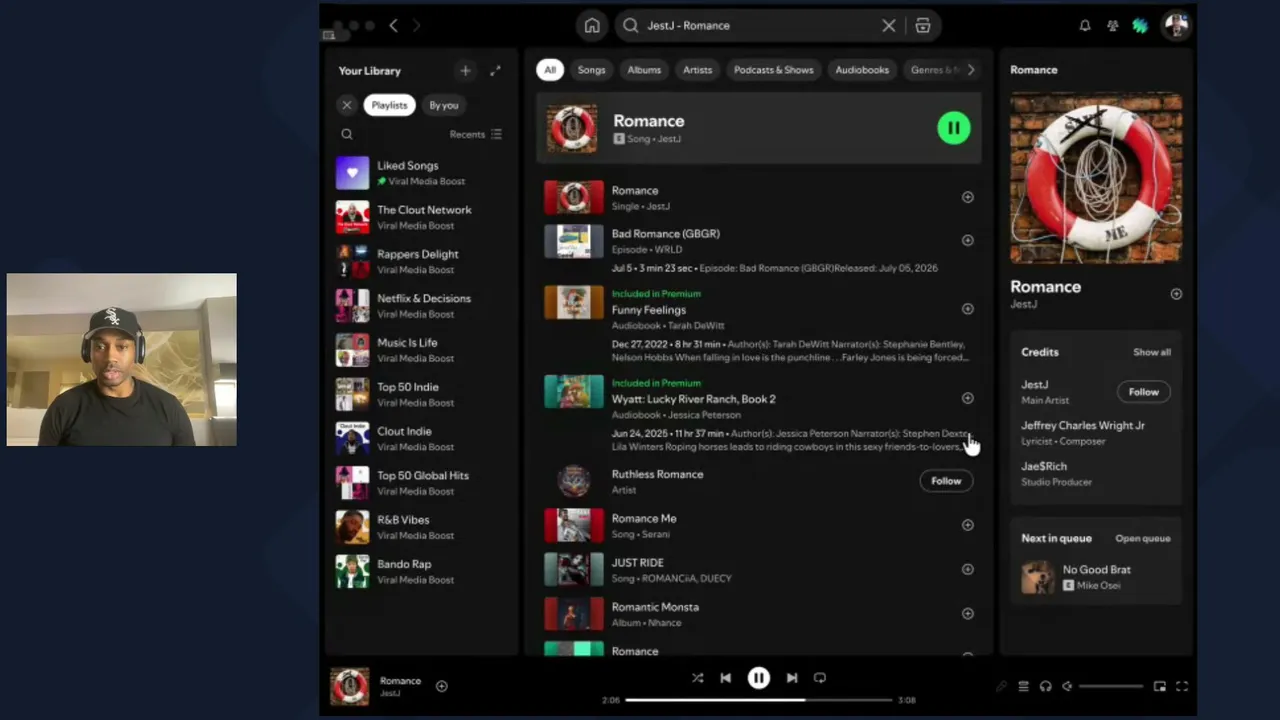Select the All search filter tab
The width and height of the screenshot is (1280, 720).
coord(550,70)
